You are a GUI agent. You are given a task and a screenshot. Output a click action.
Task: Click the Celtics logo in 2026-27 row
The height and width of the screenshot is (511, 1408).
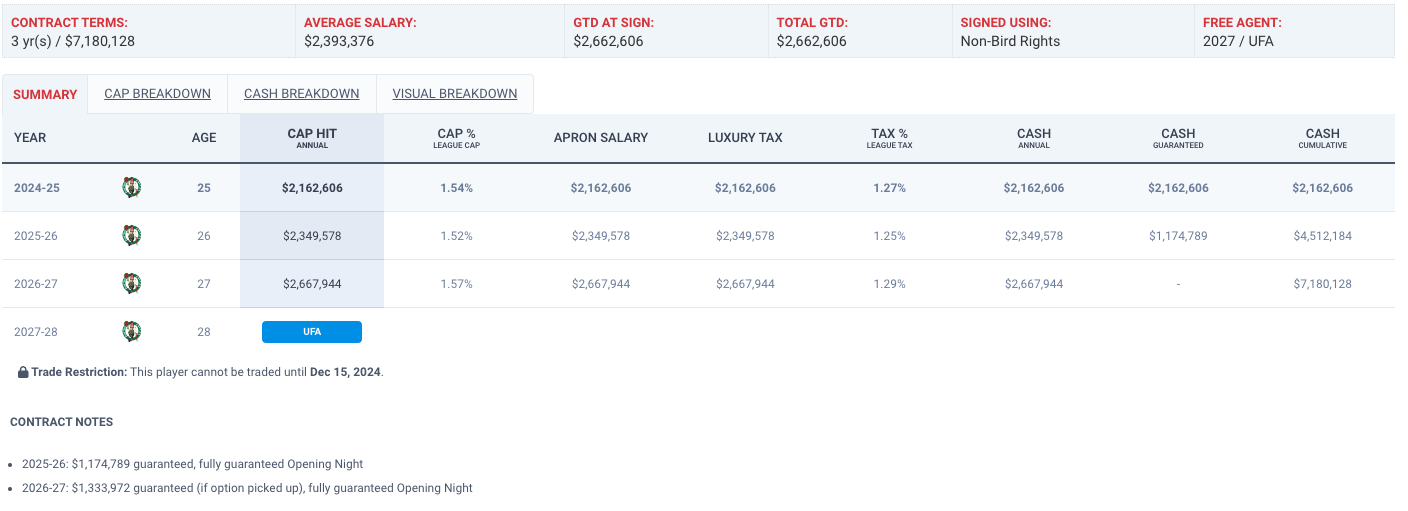tap(131, 283)
